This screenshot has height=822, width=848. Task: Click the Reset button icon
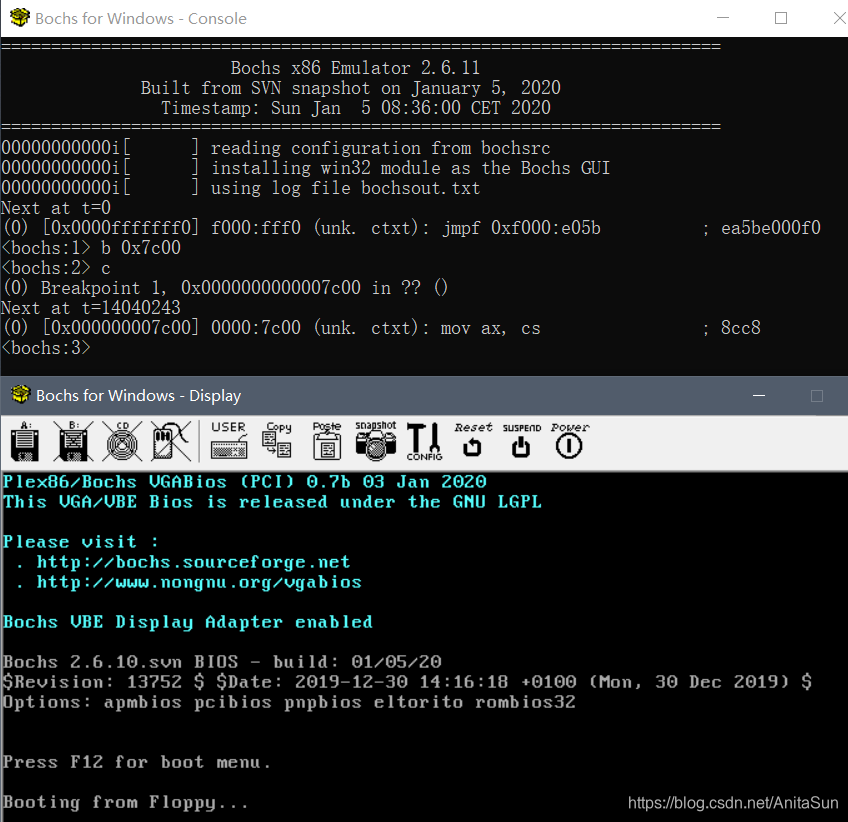click(473, 440)
